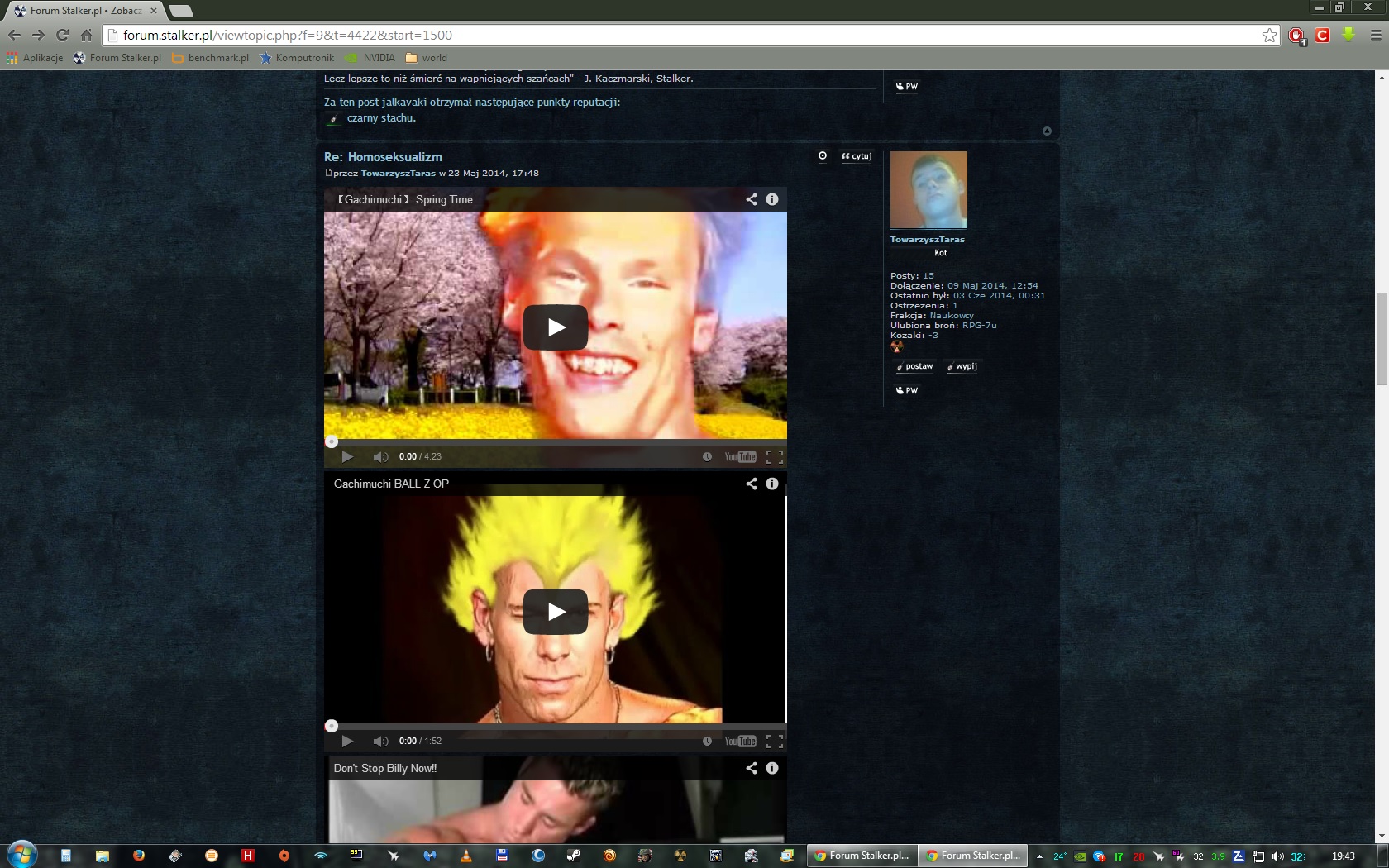Click the BALL Z OP video progress bar handle
The width and height of the screenshot is (1389, 868).
pyautogui.click(x=332, y=726)
